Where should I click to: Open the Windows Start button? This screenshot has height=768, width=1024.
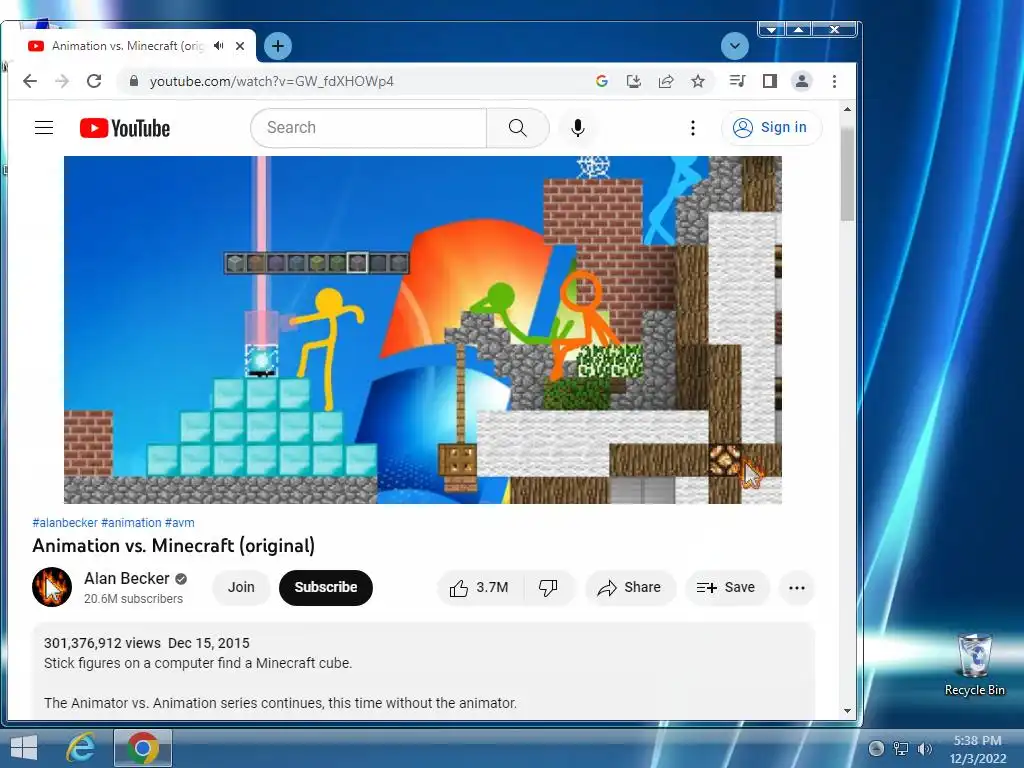coord(24,748)
